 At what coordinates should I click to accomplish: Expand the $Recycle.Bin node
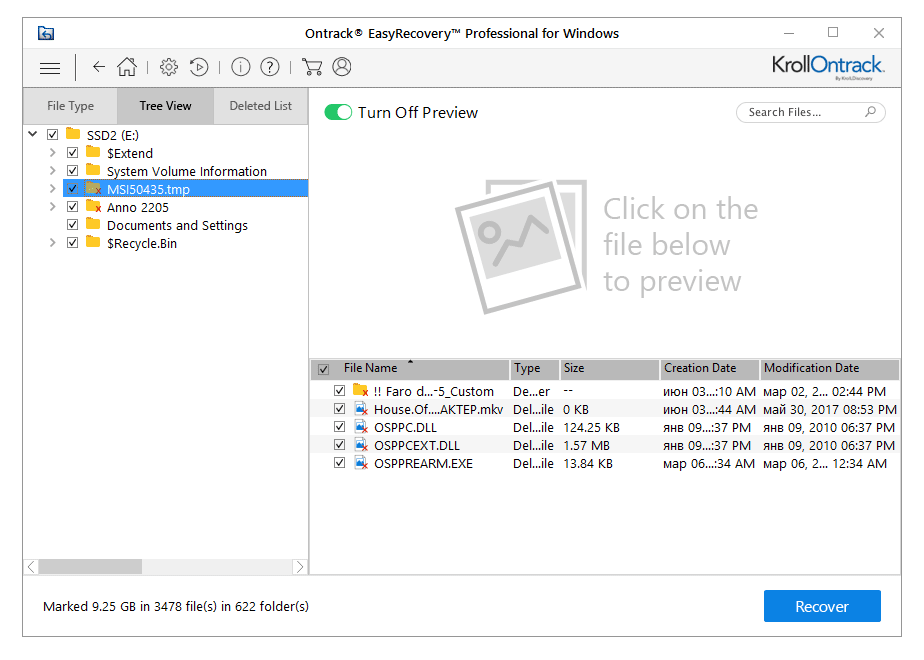pyautogui.click(x=52, y=243)
